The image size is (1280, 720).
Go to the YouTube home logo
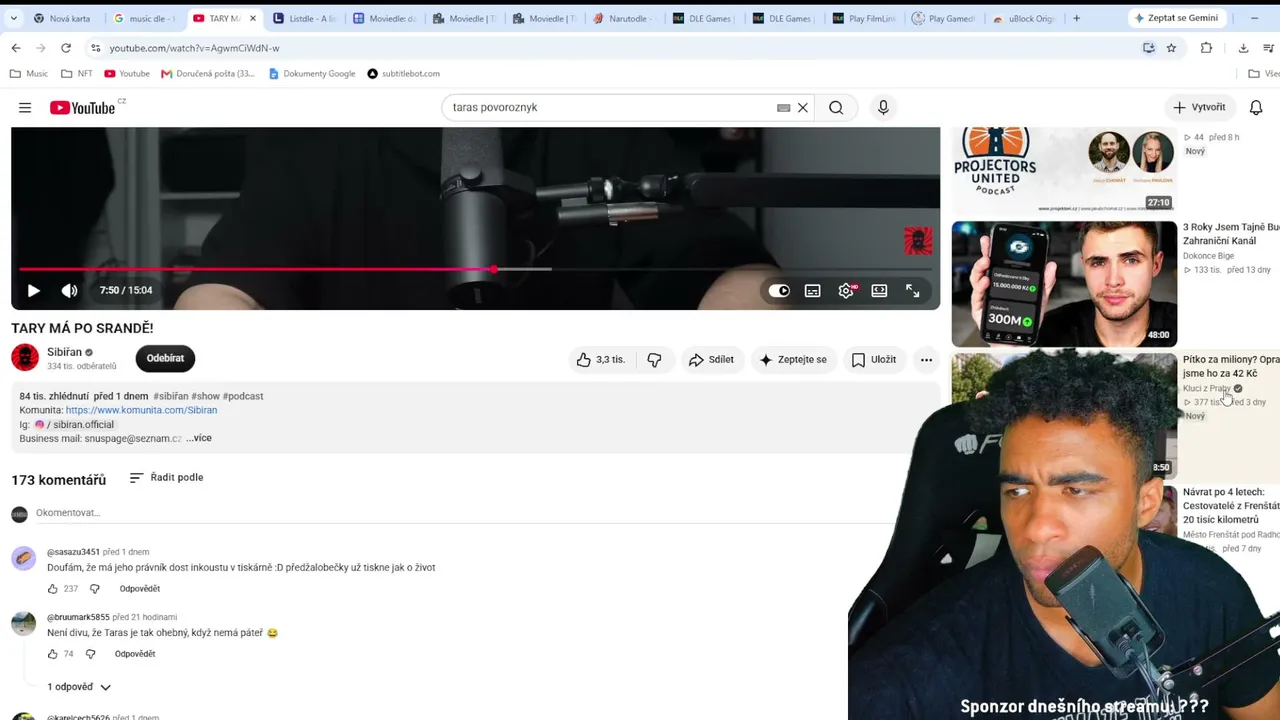point(83,108)
